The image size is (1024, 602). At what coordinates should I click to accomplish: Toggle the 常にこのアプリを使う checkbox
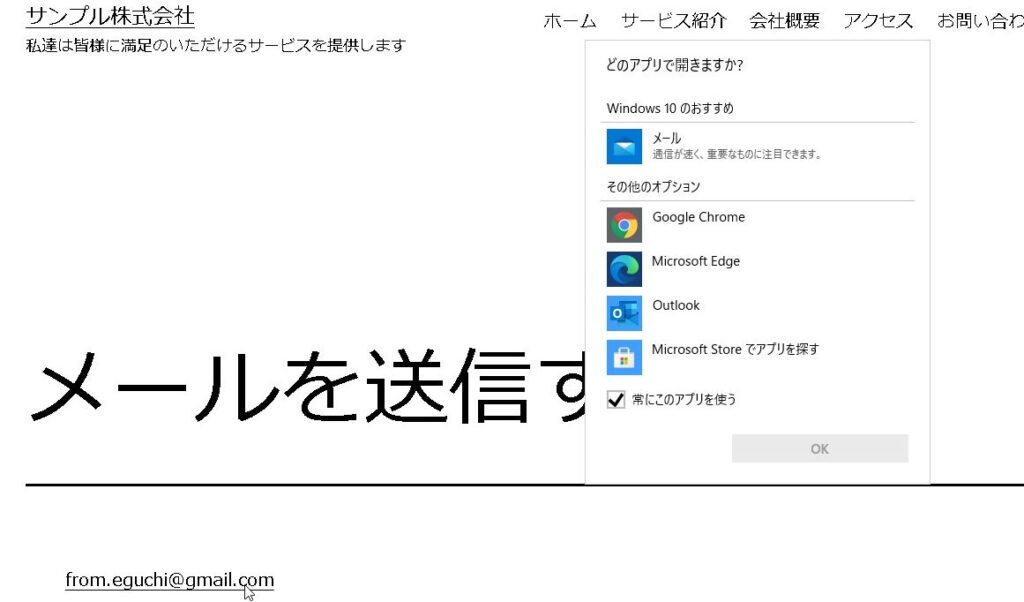click(616, 400)
